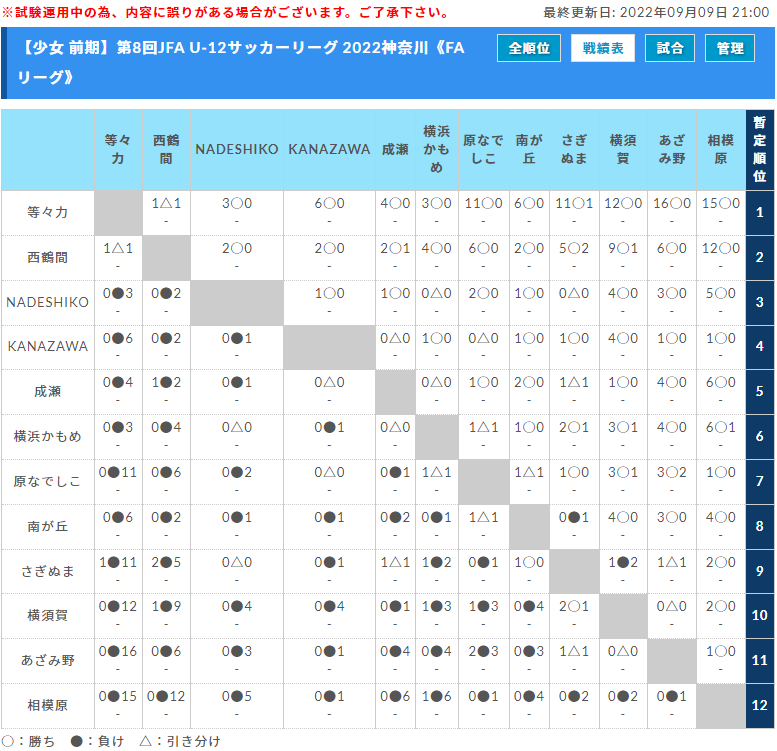Screen dimensions: 777x751
Task: Click the 南が丘 column header
Action: (x=529, y=150)
